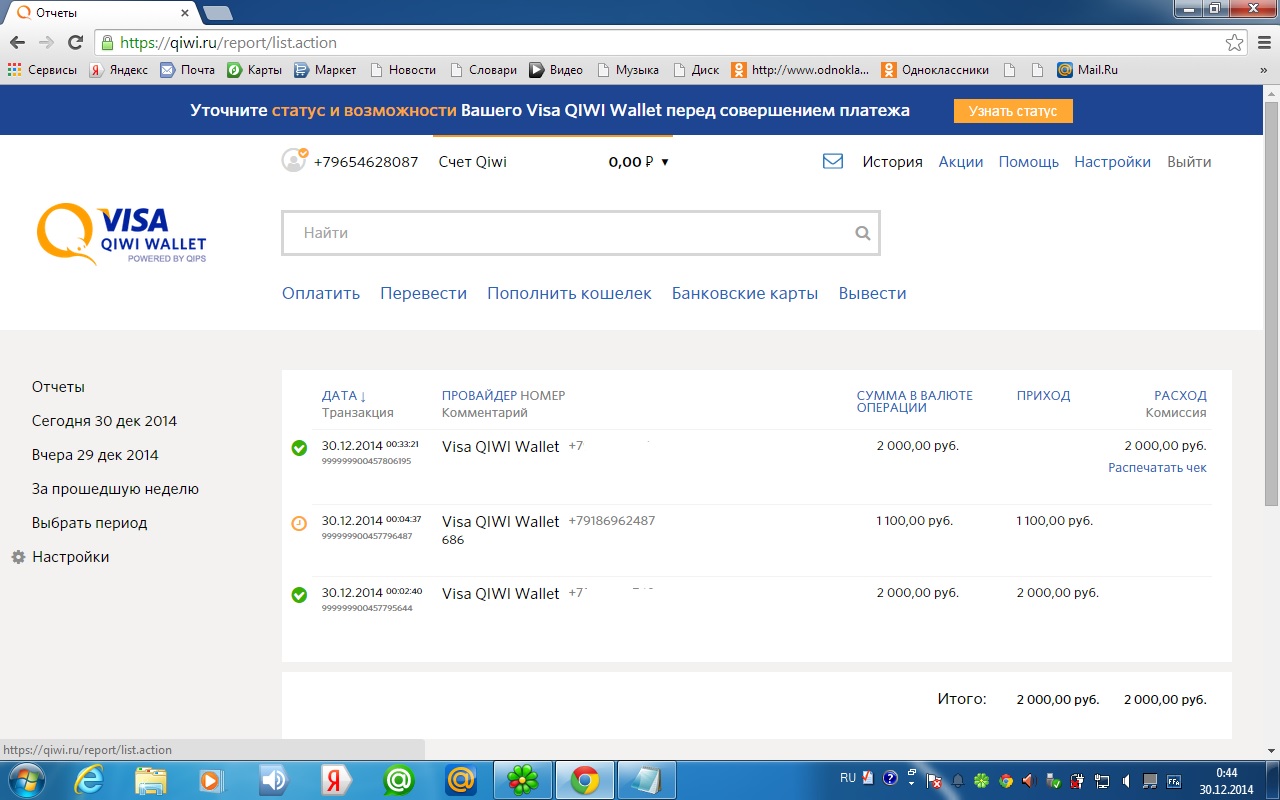Go to the Оплатить section
Screen dimensions: 1280x800
321,293
